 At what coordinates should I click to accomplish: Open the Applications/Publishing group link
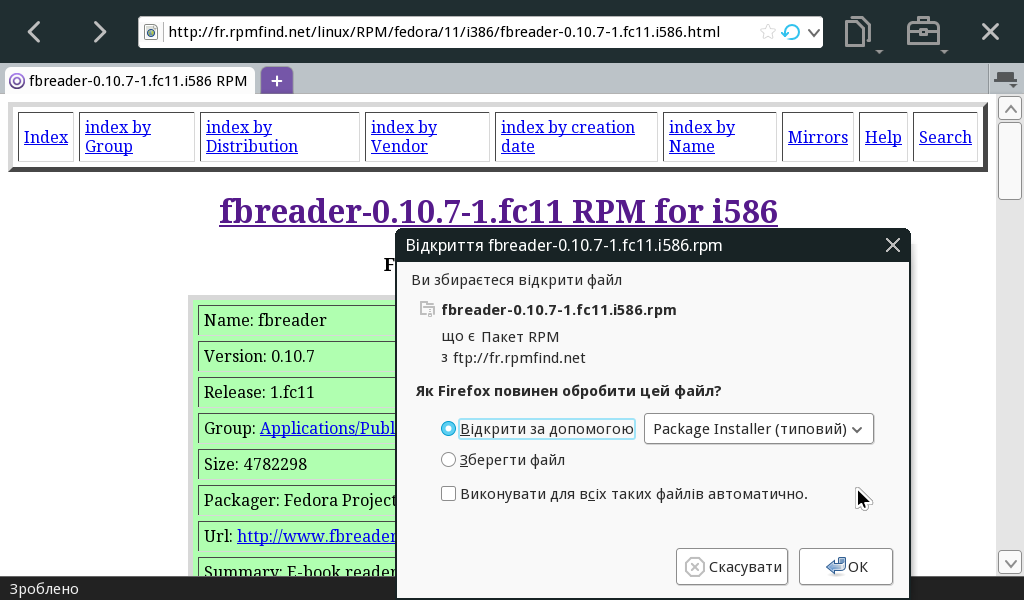(328, 428)
